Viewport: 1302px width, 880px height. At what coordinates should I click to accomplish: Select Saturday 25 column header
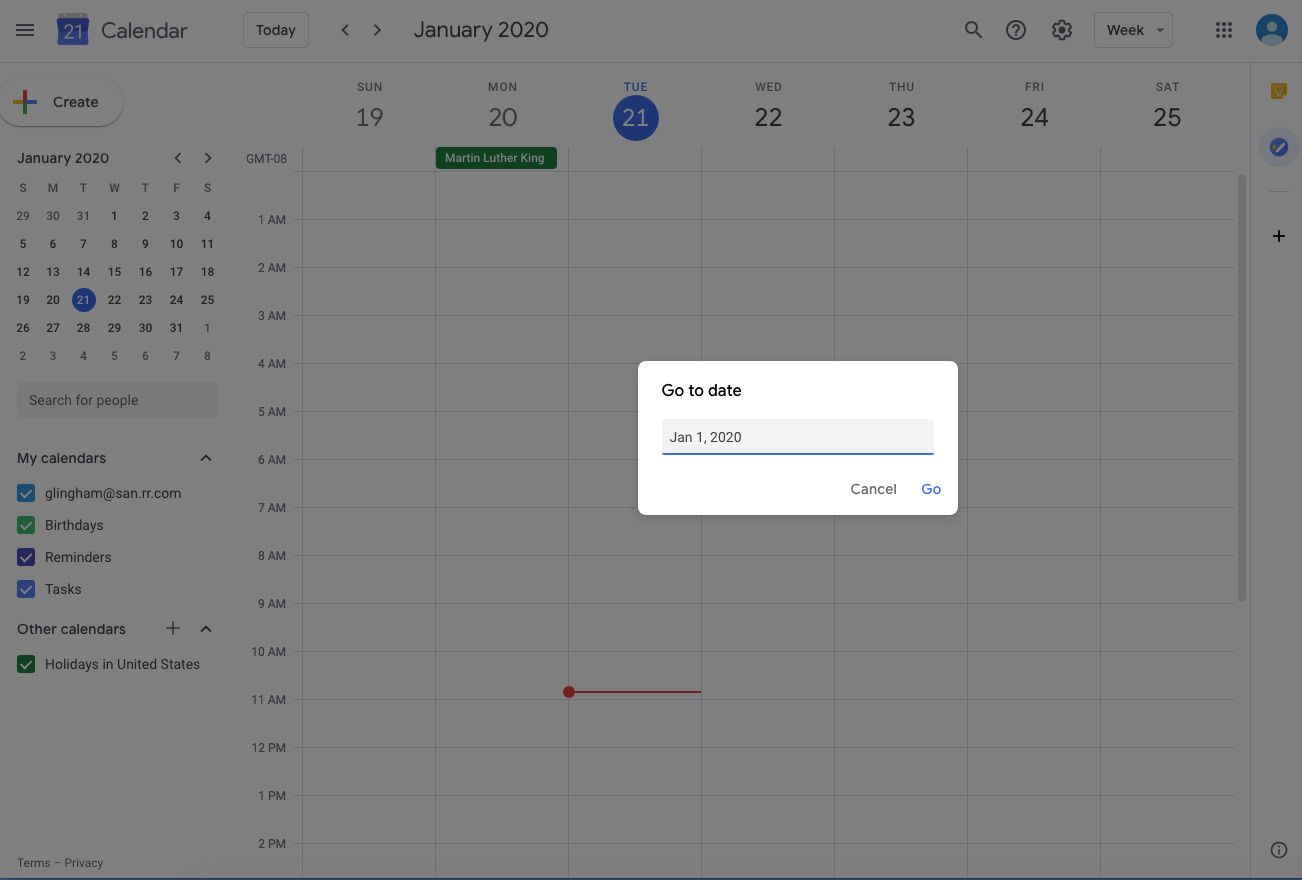1167,107
